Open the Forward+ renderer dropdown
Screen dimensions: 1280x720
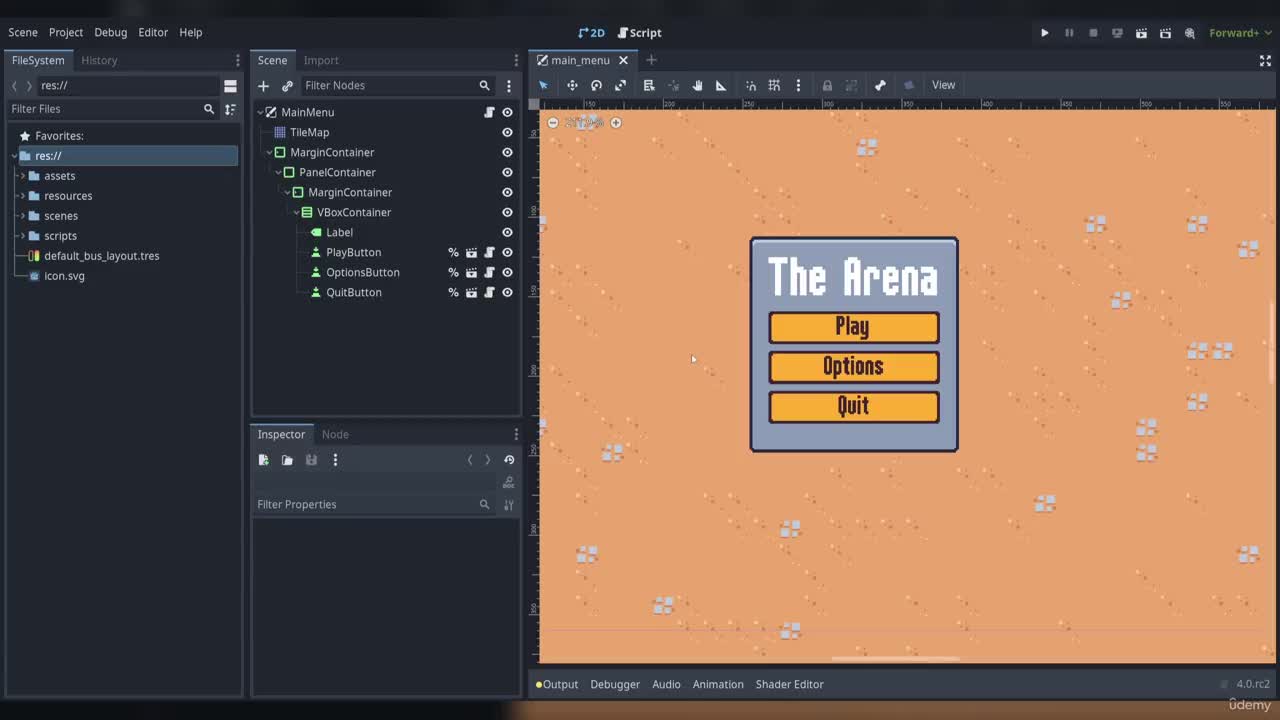click(1240, 33)
